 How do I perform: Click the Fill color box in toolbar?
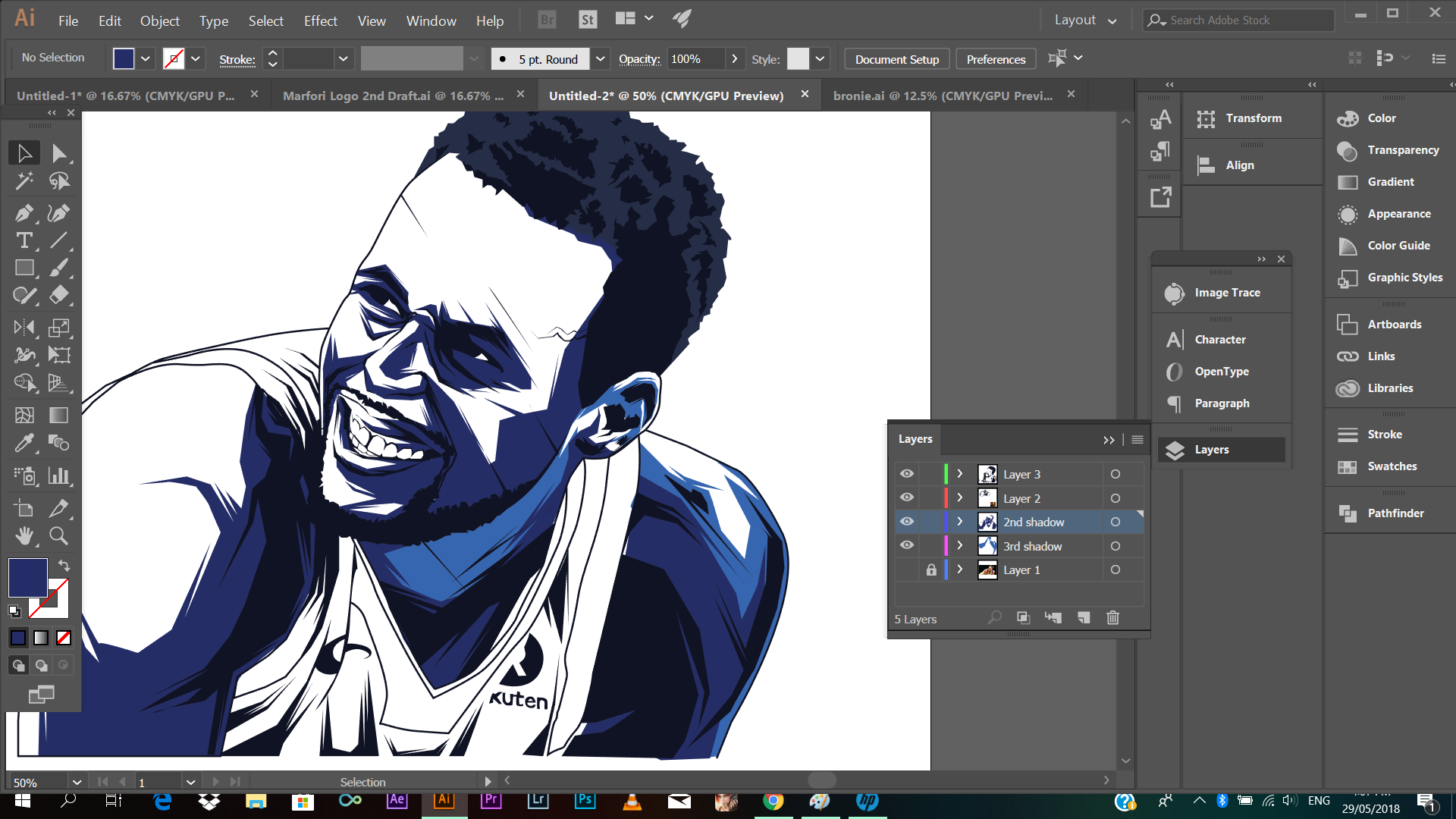pyautogui.click(x=28, y=577)
